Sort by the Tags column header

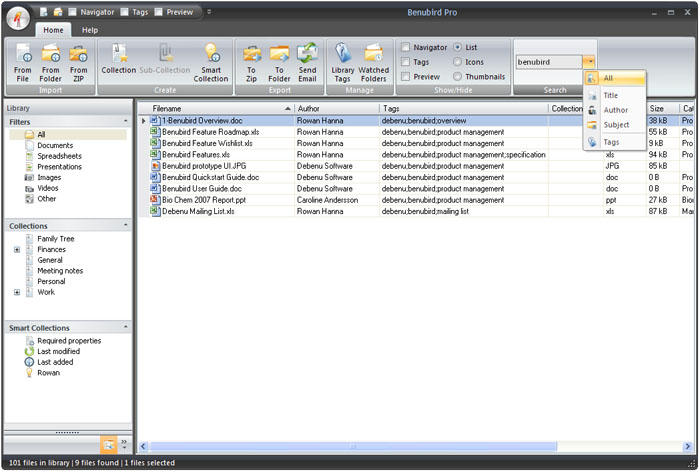pyautogui.click(x=464, y=109)
